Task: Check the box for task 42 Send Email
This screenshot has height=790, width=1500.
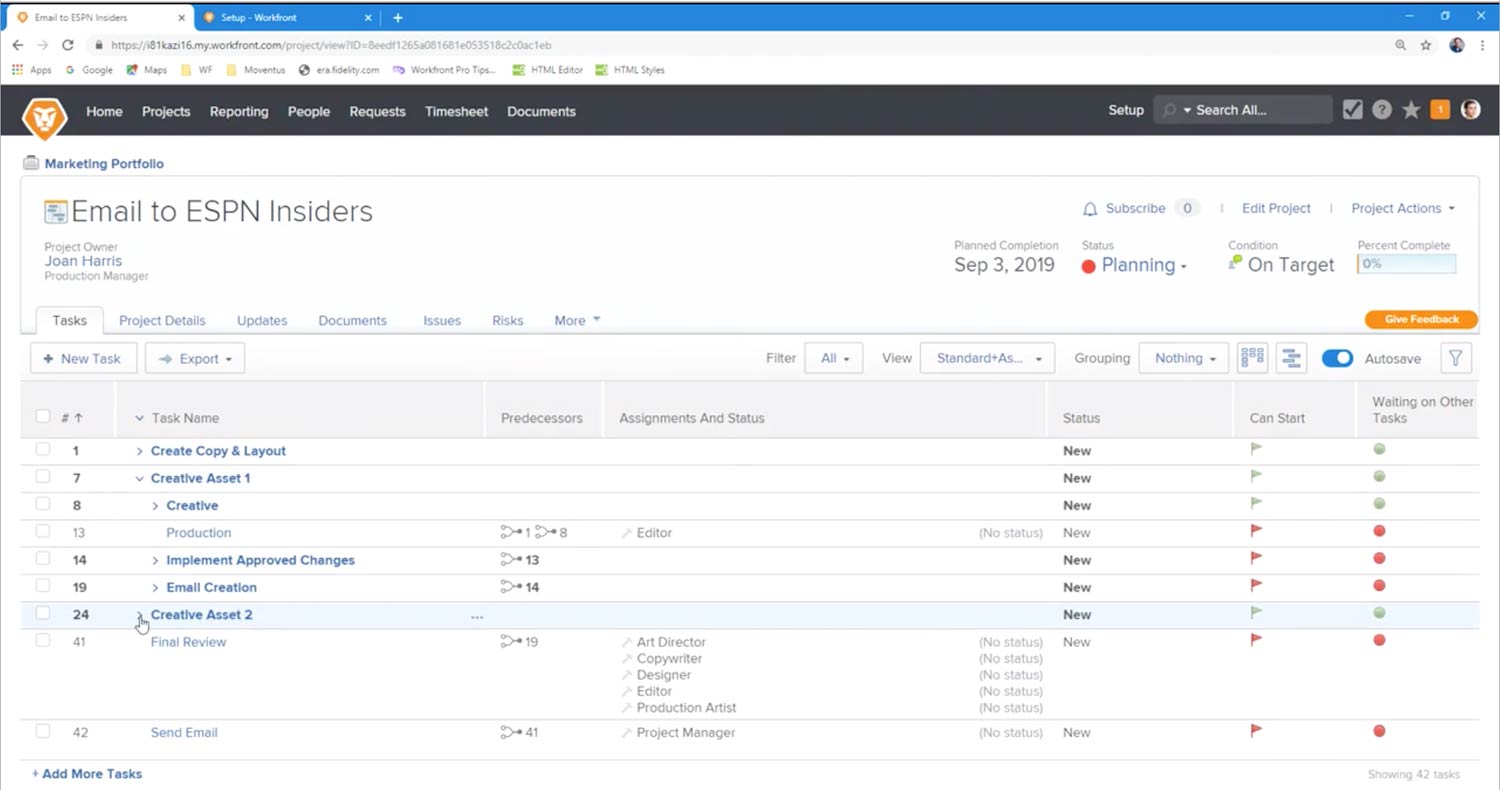Action: [42, 732]
